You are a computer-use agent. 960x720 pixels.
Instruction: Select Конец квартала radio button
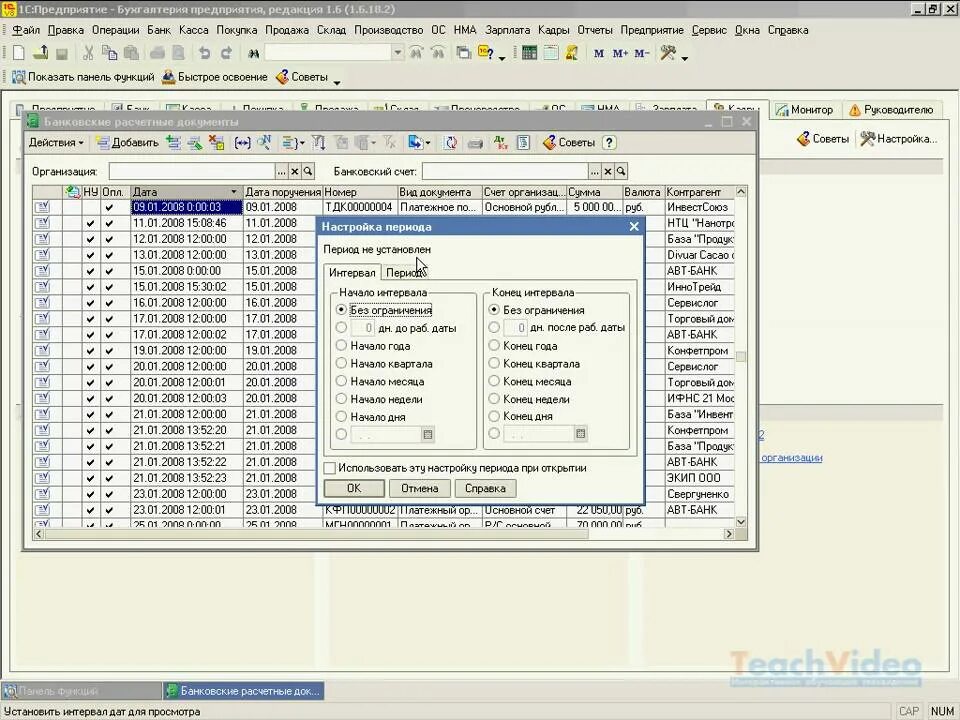click(494, 364)
